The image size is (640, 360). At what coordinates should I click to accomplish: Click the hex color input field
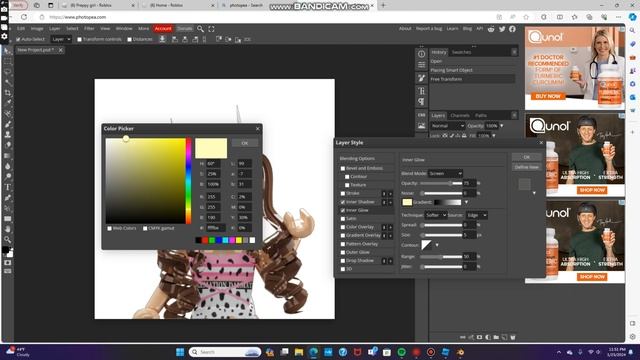point(215,228)
